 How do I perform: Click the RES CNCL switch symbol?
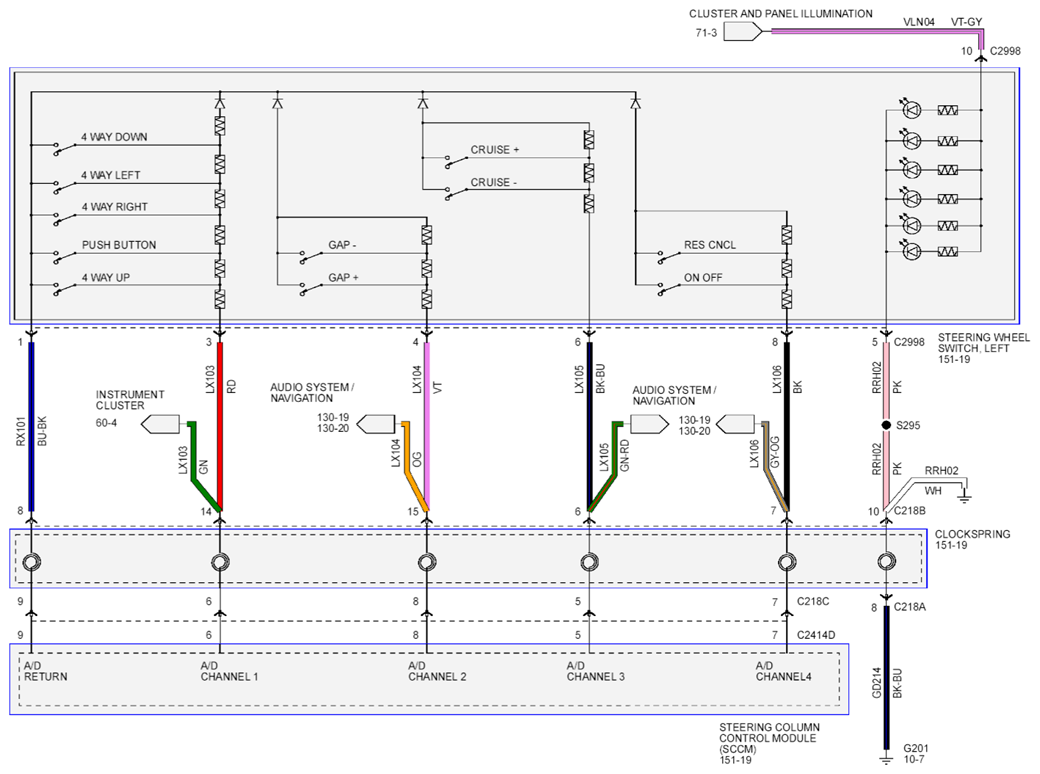click(x=669, y=257)
